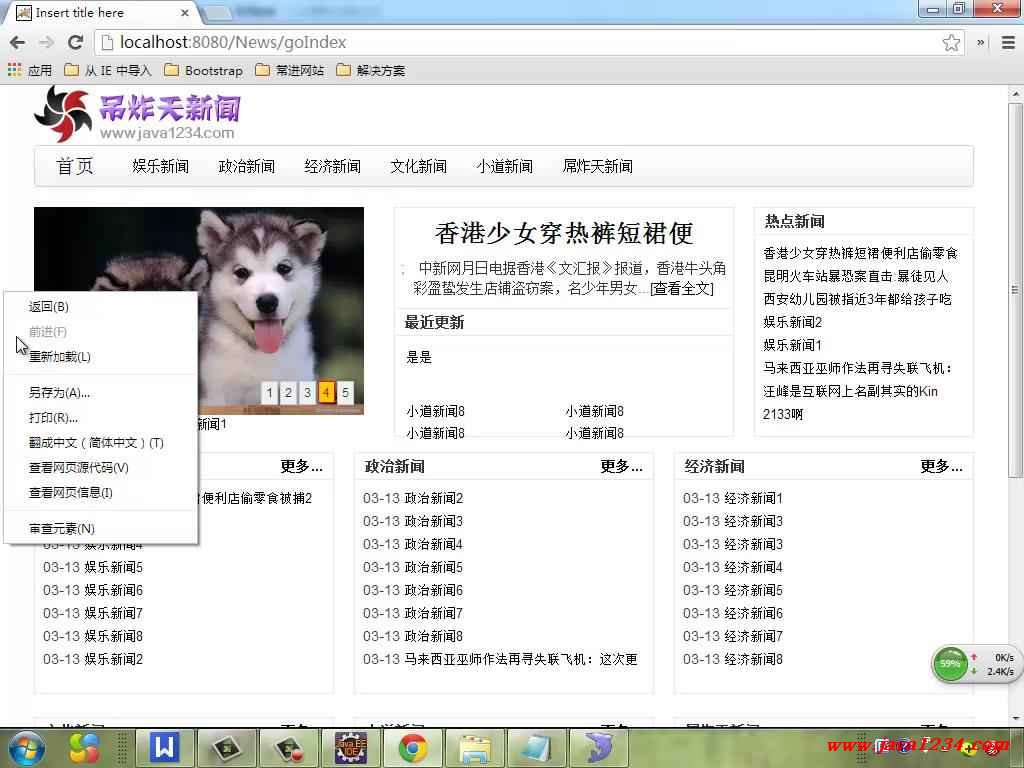Reload the page with the refresh icon
1024x768 pixels.
(x=76, y=42)
